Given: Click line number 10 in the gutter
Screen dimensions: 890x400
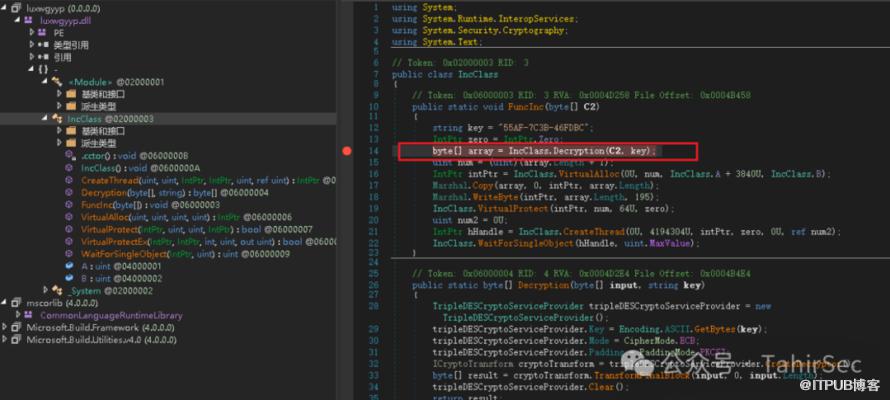Looking at the screenshot, I should click(x=373, y=106).
